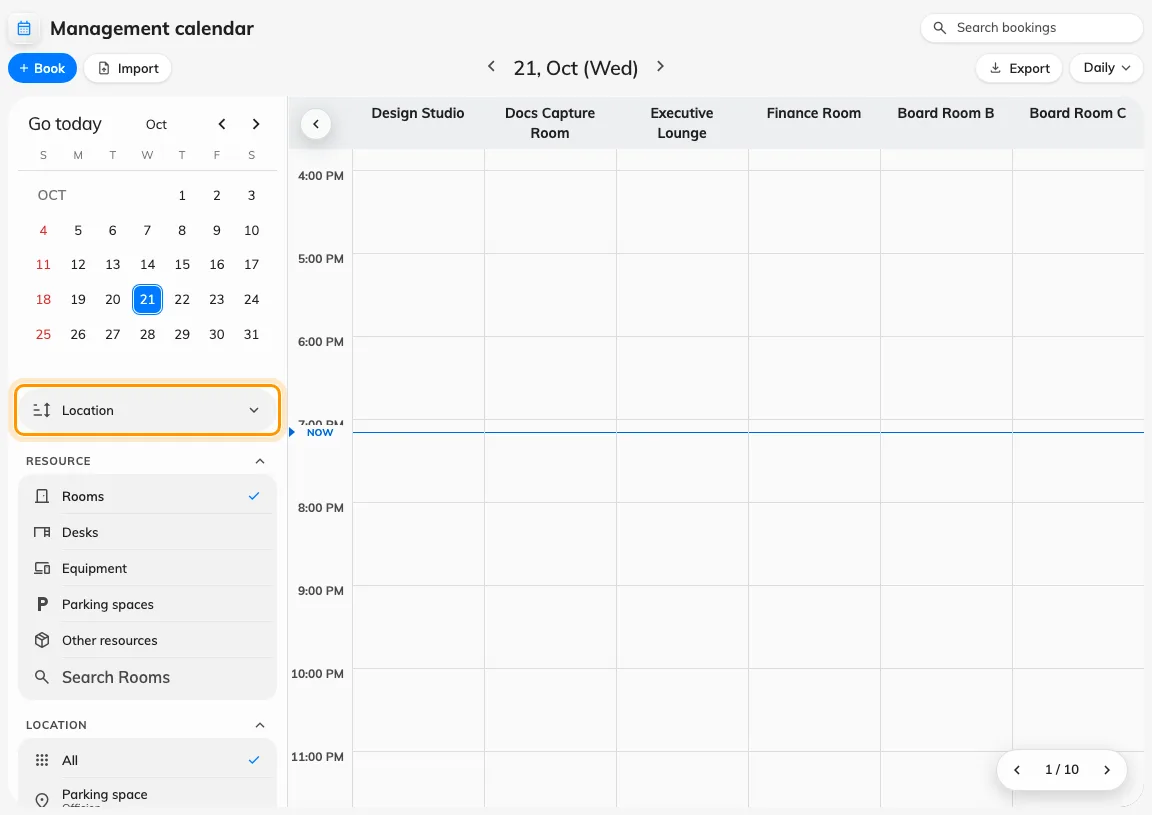Image resolution: width=1152 pixels, height=815 pixels.
Task: Click the sort icon in the Location dropdown
Action: point(42,410)
